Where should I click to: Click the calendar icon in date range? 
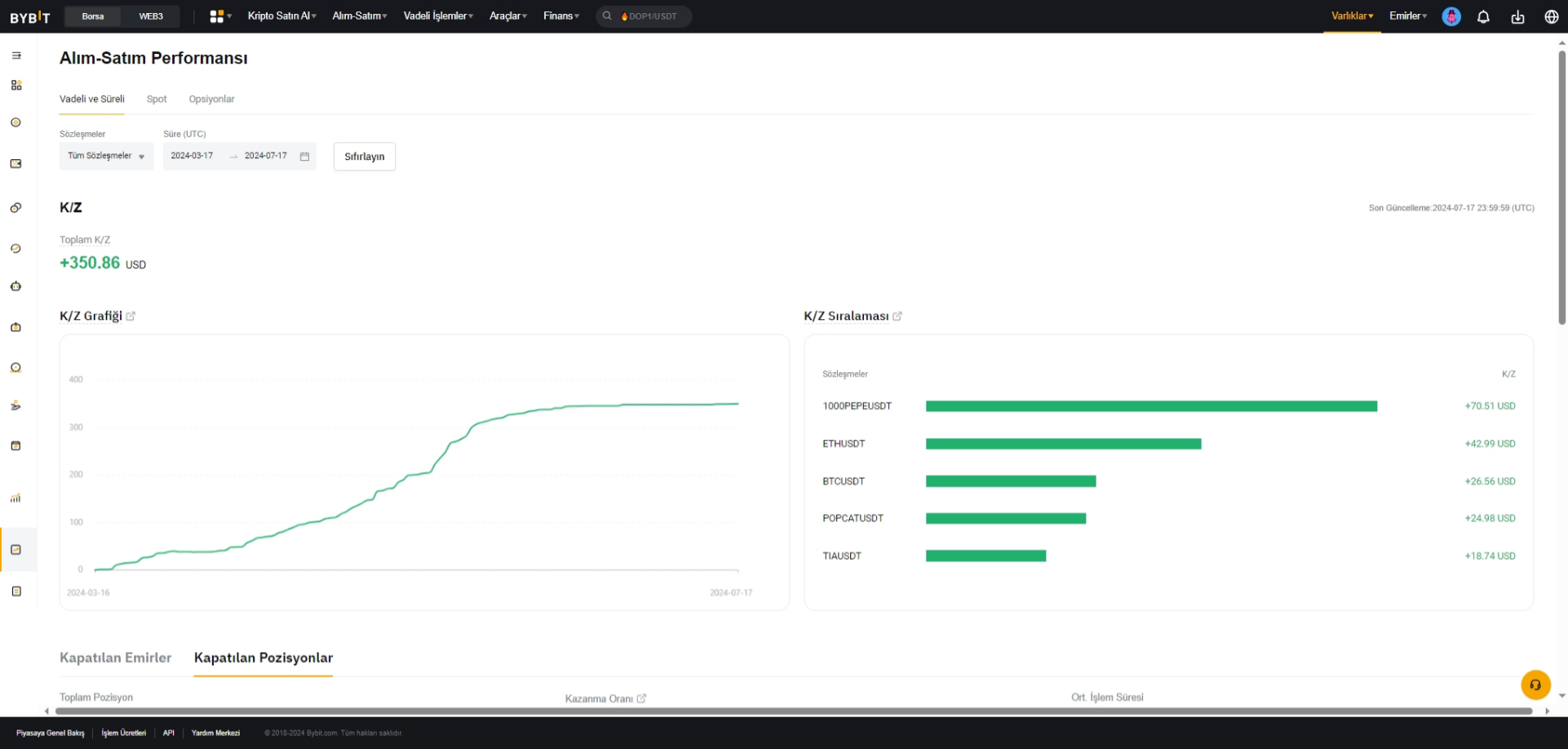(x=304, y=156)
